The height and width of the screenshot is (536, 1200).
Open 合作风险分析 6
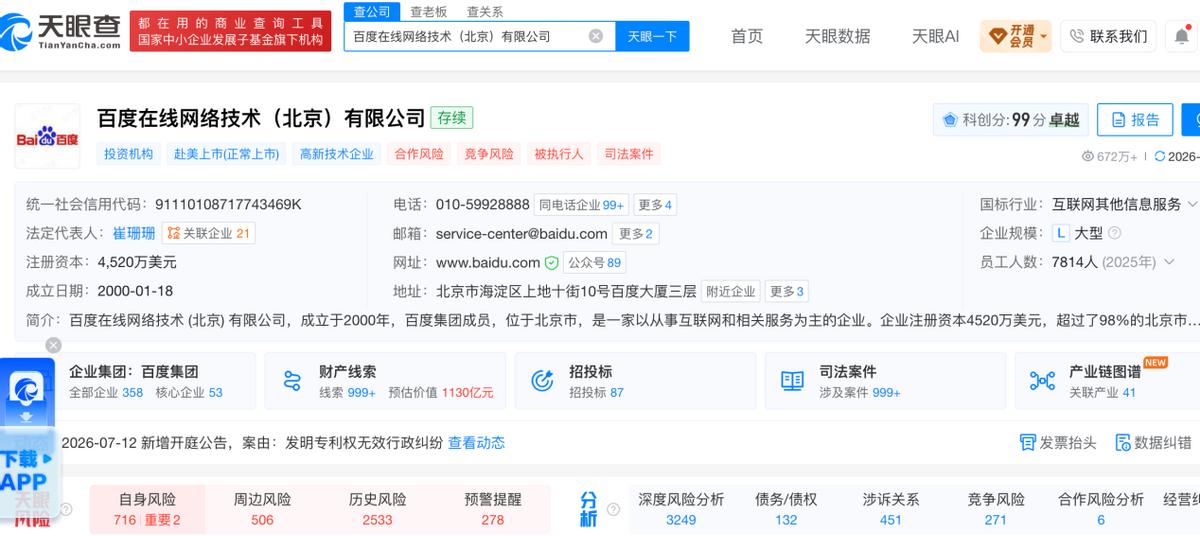[x=1101, y=509]
